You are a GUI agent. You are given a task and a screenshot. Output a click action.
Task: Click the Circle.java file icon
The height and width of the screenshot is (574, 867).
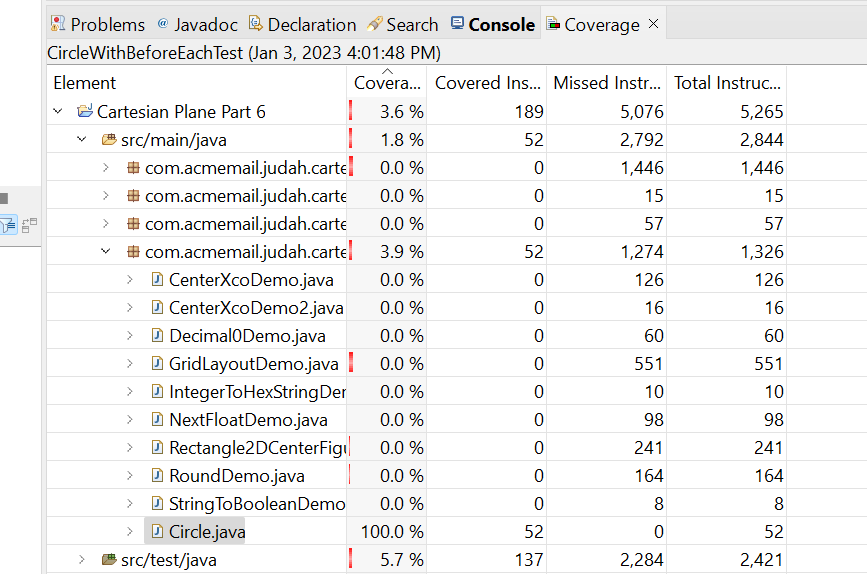(157, 532)
